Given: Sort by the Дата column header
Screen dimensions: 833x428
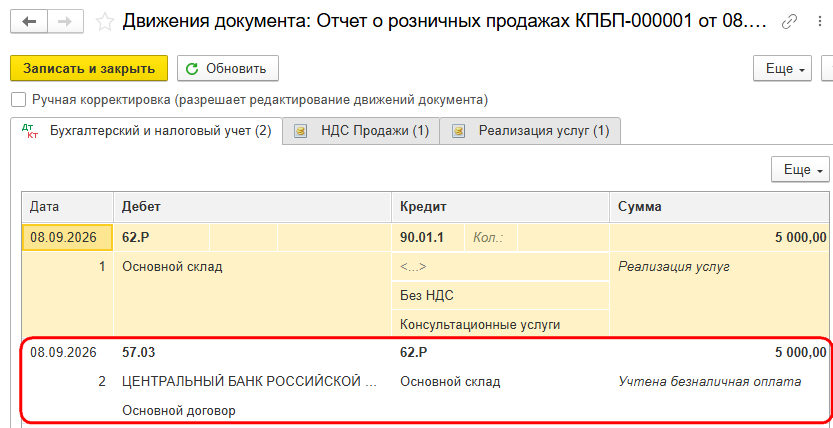Looking at the screenshot, I should (x=67, y=207).
